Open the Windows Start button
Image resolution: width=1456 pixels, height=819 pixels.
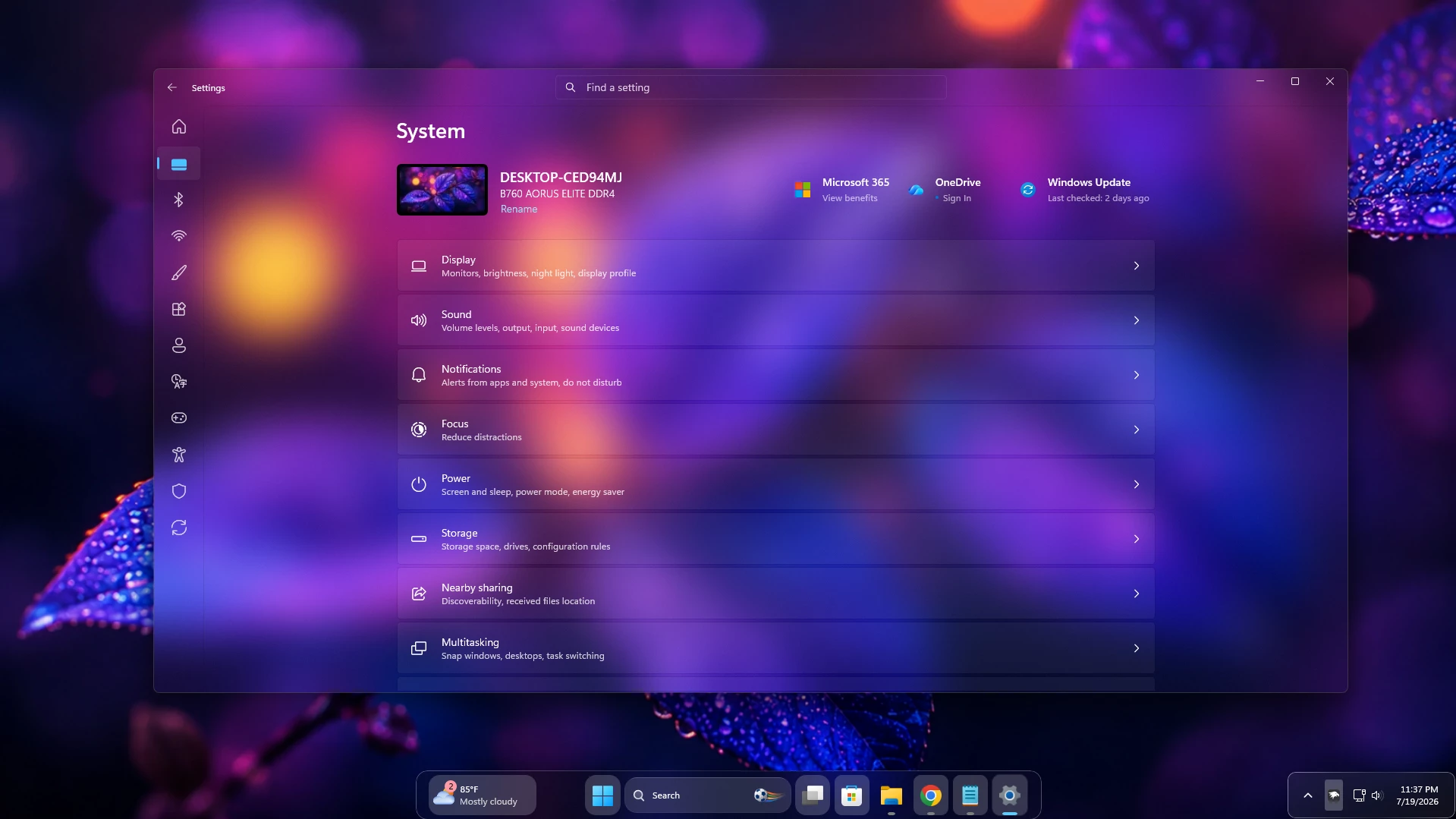click(602, 795)
